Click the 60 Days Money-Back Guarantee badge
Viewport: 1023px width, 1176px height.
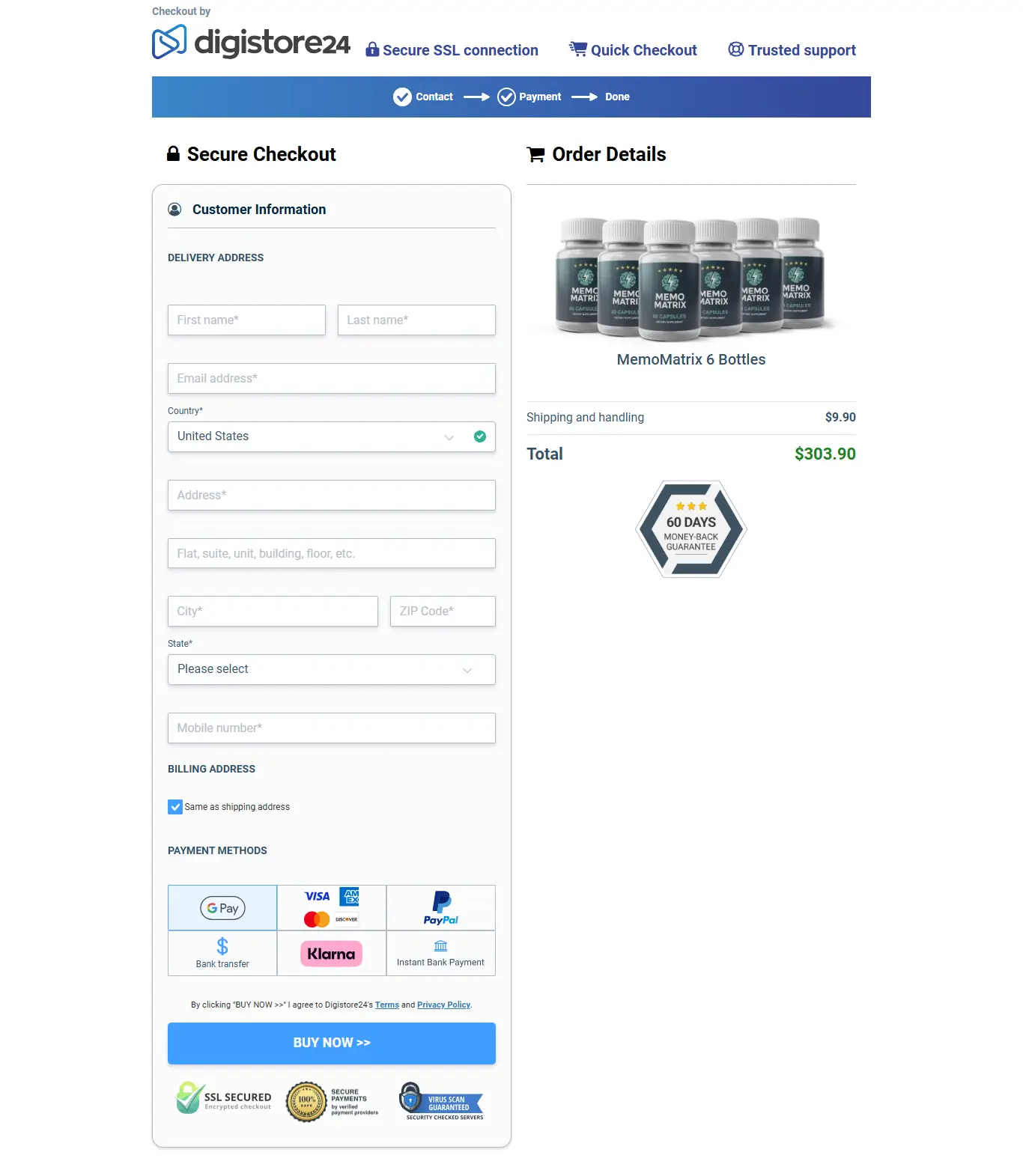click(691, 529)
